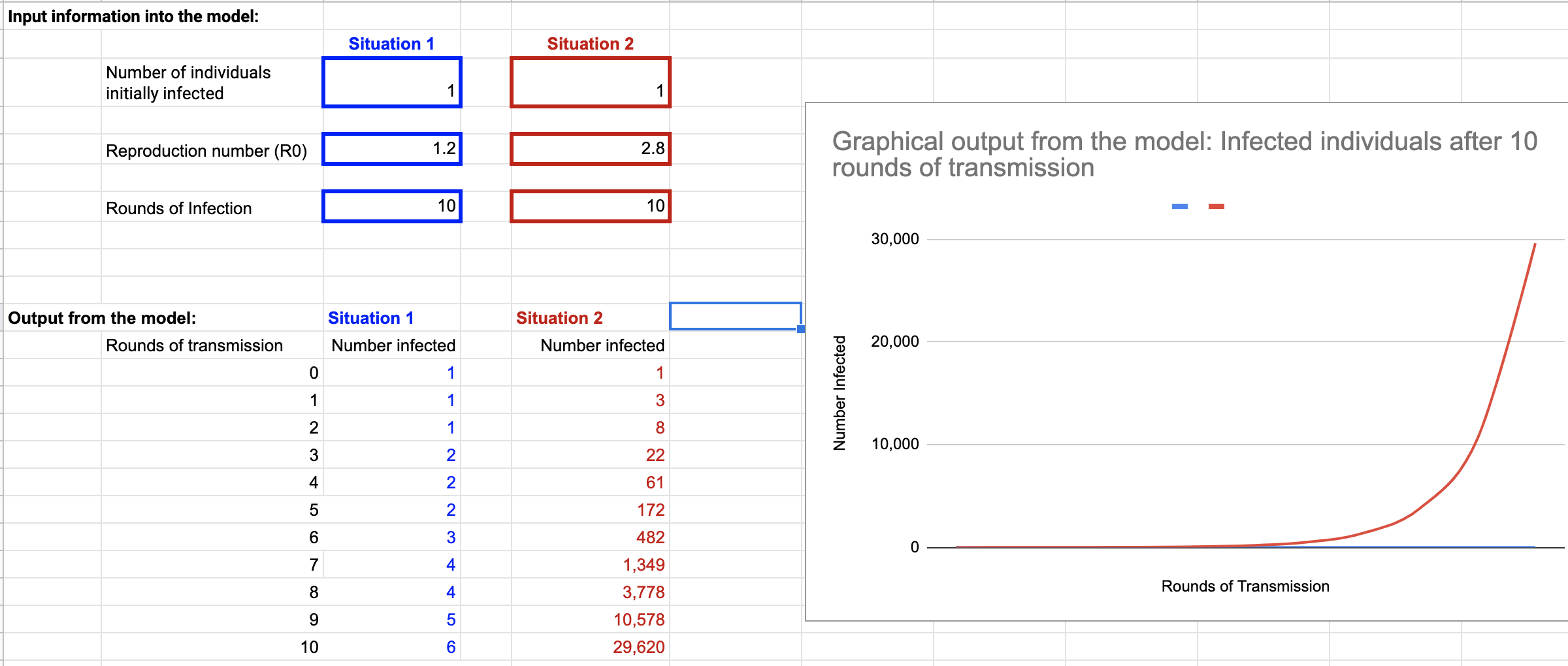Select the blue 'Situation 1' input header
The height and width of the screenshot is (666, 1568).
(391, 44)
